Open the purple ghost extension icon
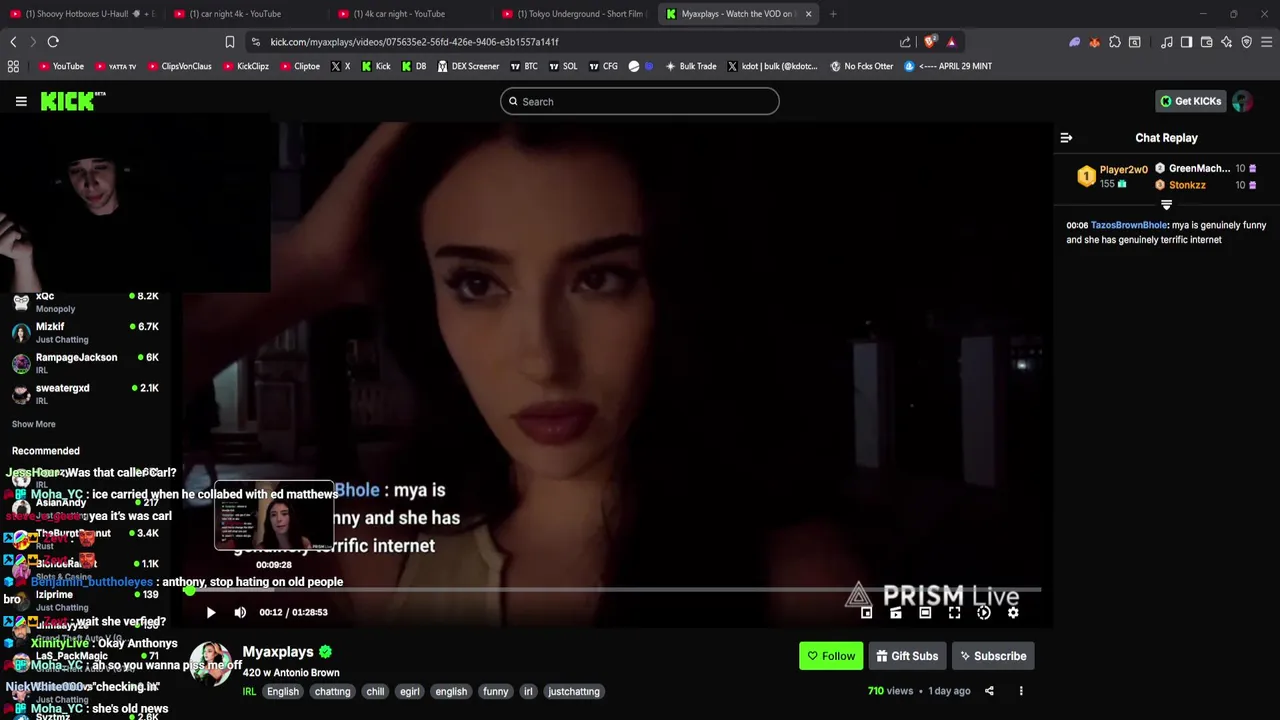Viewport: 1280px width, 720px height. 1075,42
